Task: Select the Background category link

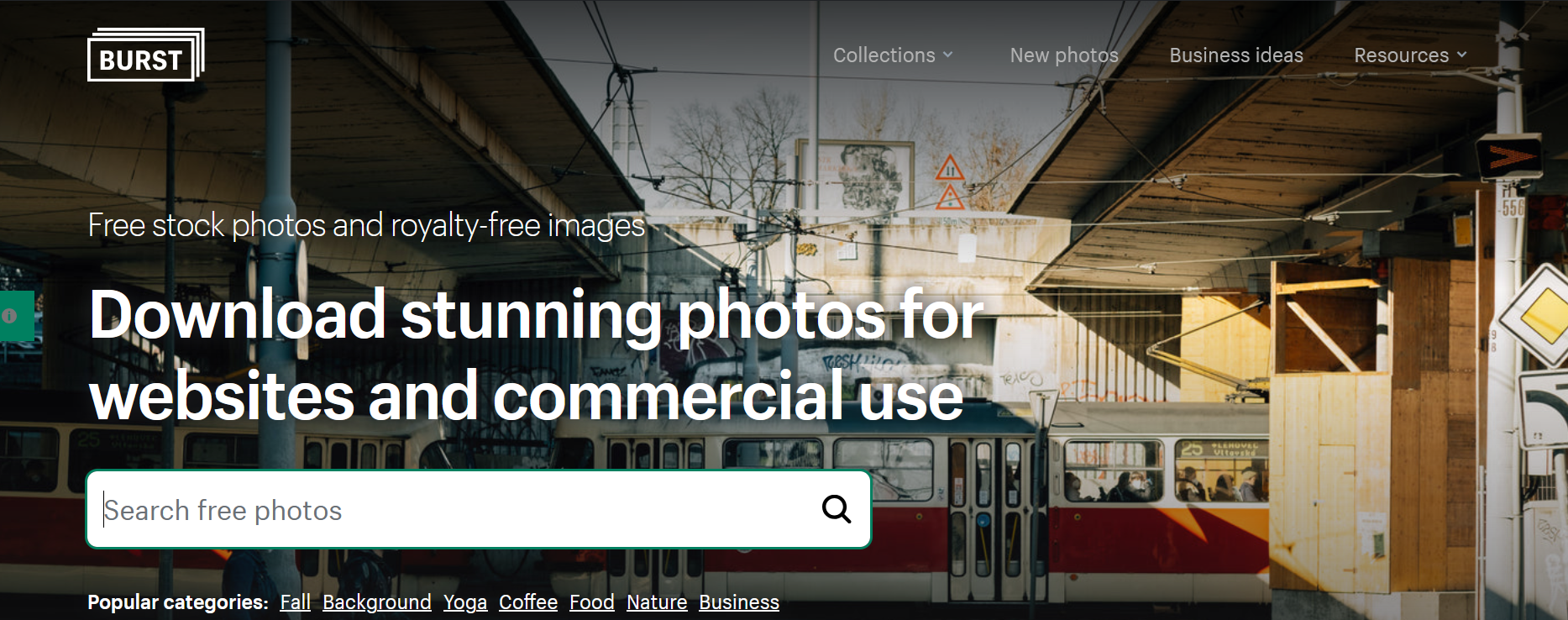Action: coord(376,602)
